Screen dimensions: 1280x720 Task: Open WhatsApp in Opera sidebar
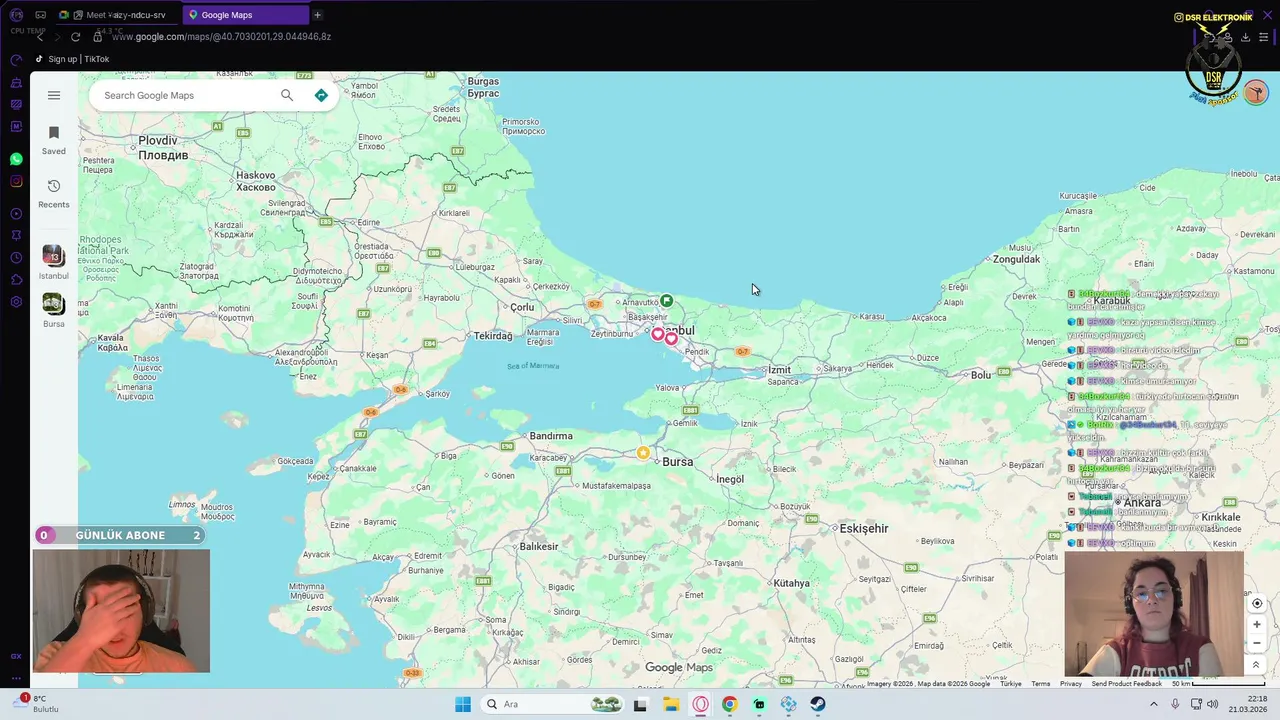pos(16,159)
